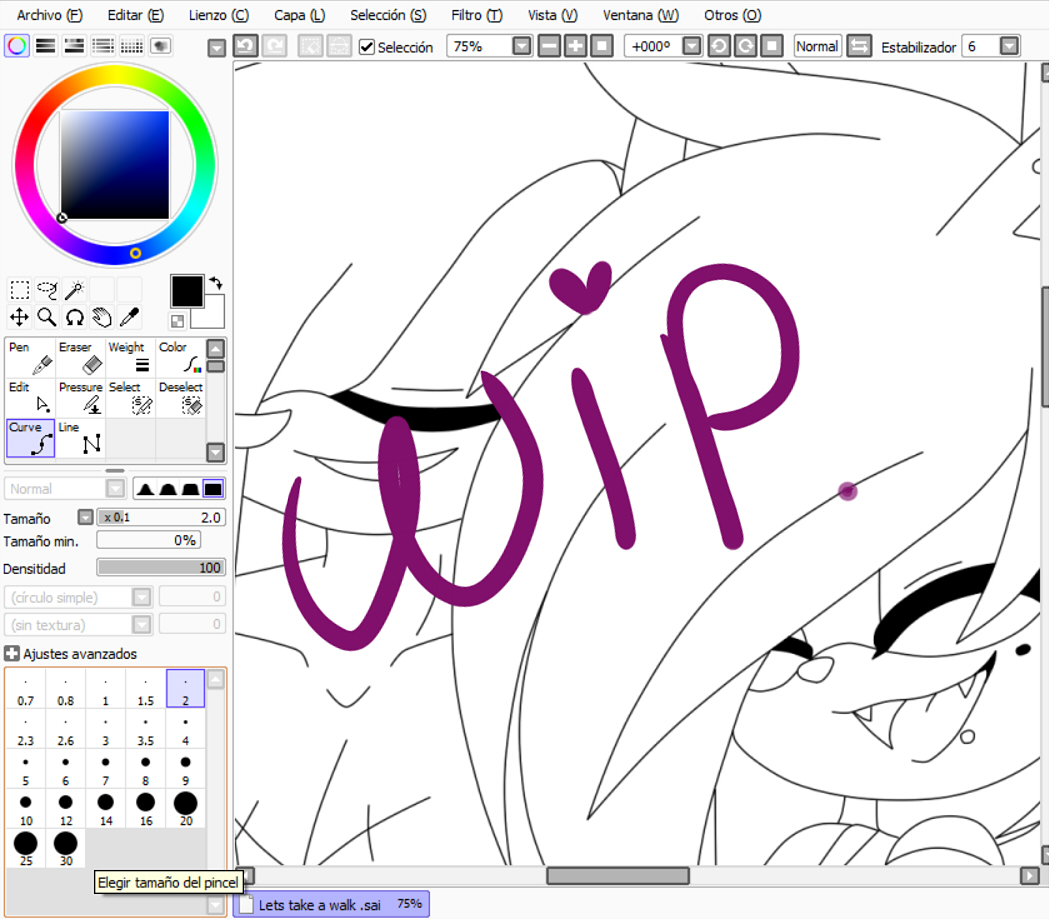
Task: Expand Ajustes avanzados section
Action: (11, 653)
